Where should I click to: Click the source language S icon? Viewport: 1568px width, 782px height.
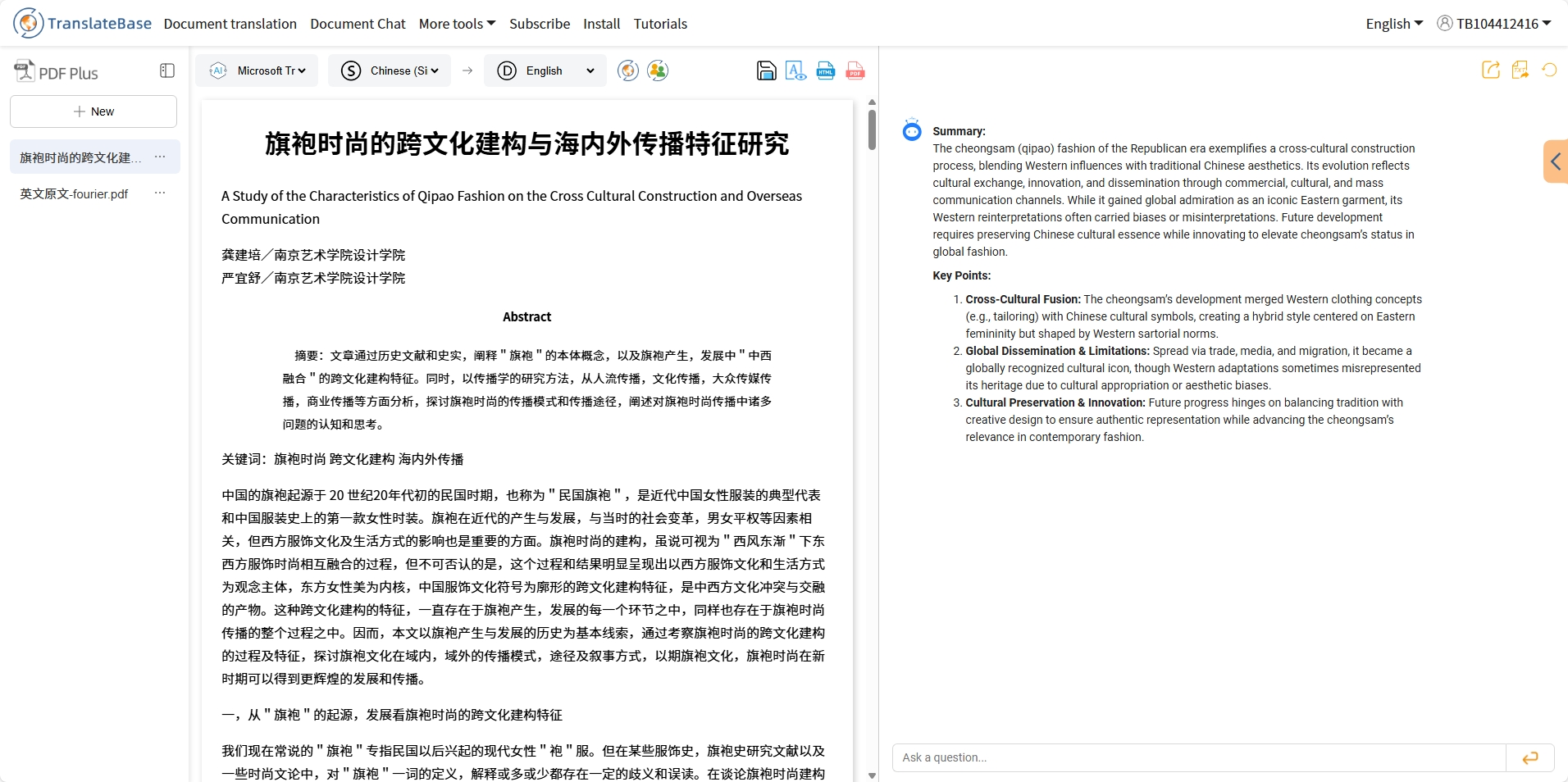pos(351,70)
